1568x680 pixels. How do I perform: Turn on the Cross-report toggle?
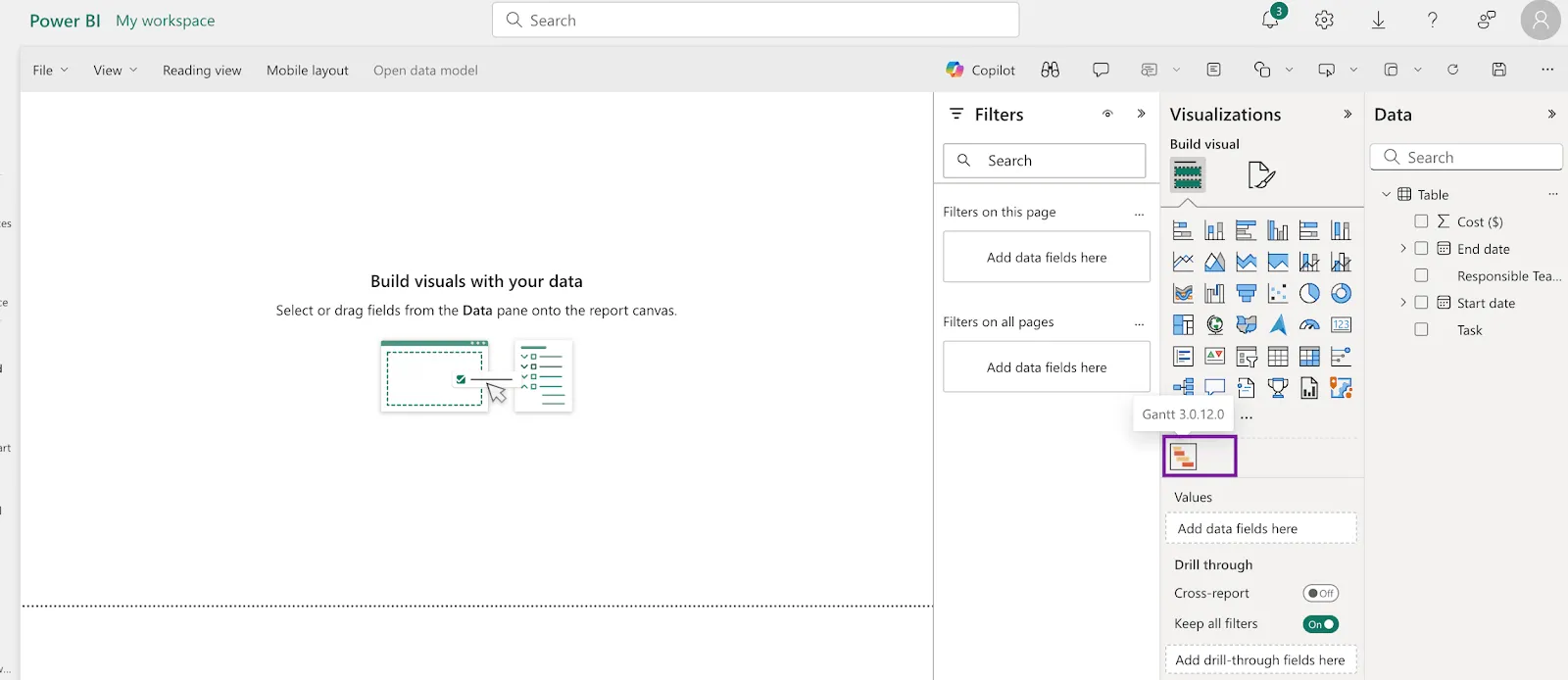pyautogui.click(x=1321, y=593)
